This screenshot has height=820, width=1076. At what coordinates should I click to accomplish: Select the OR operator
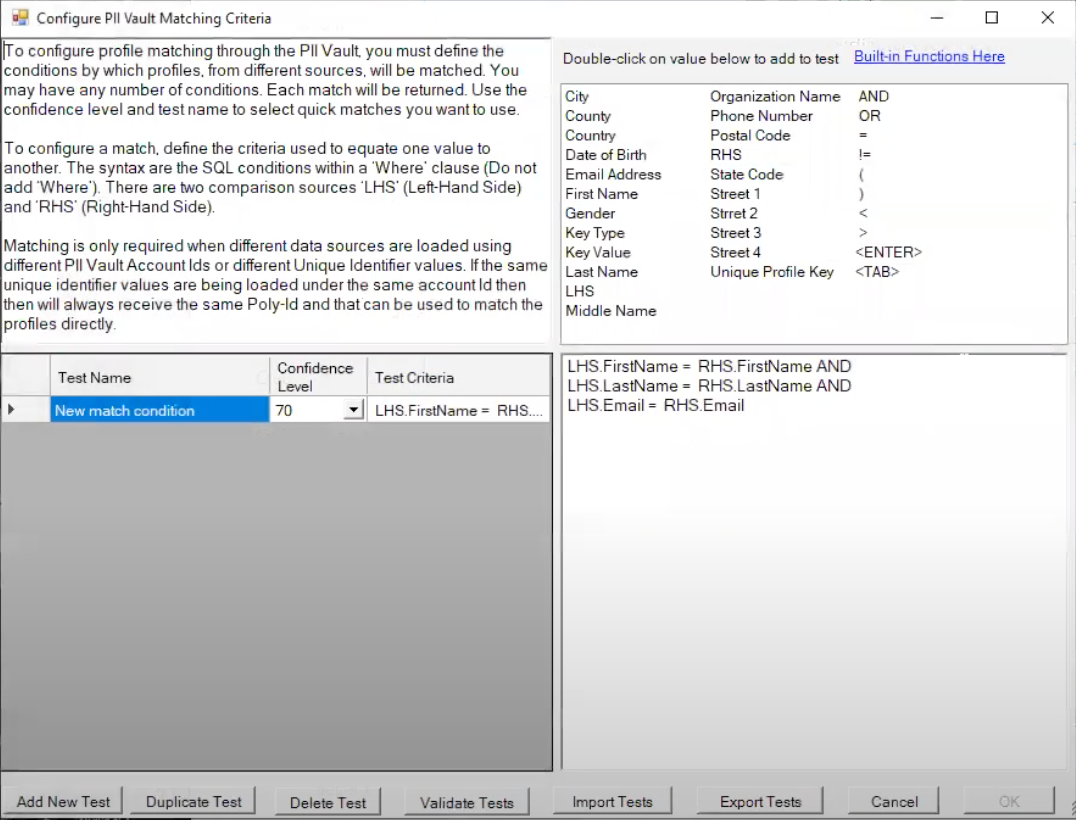click(x=869, y=116)
